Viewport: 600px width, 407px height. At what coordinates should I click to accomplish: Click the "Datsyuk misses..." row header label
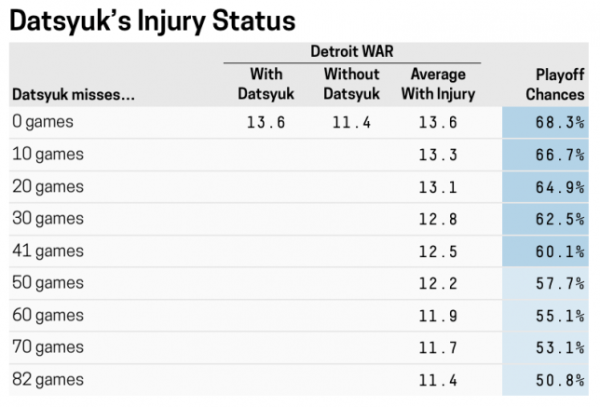72,95
